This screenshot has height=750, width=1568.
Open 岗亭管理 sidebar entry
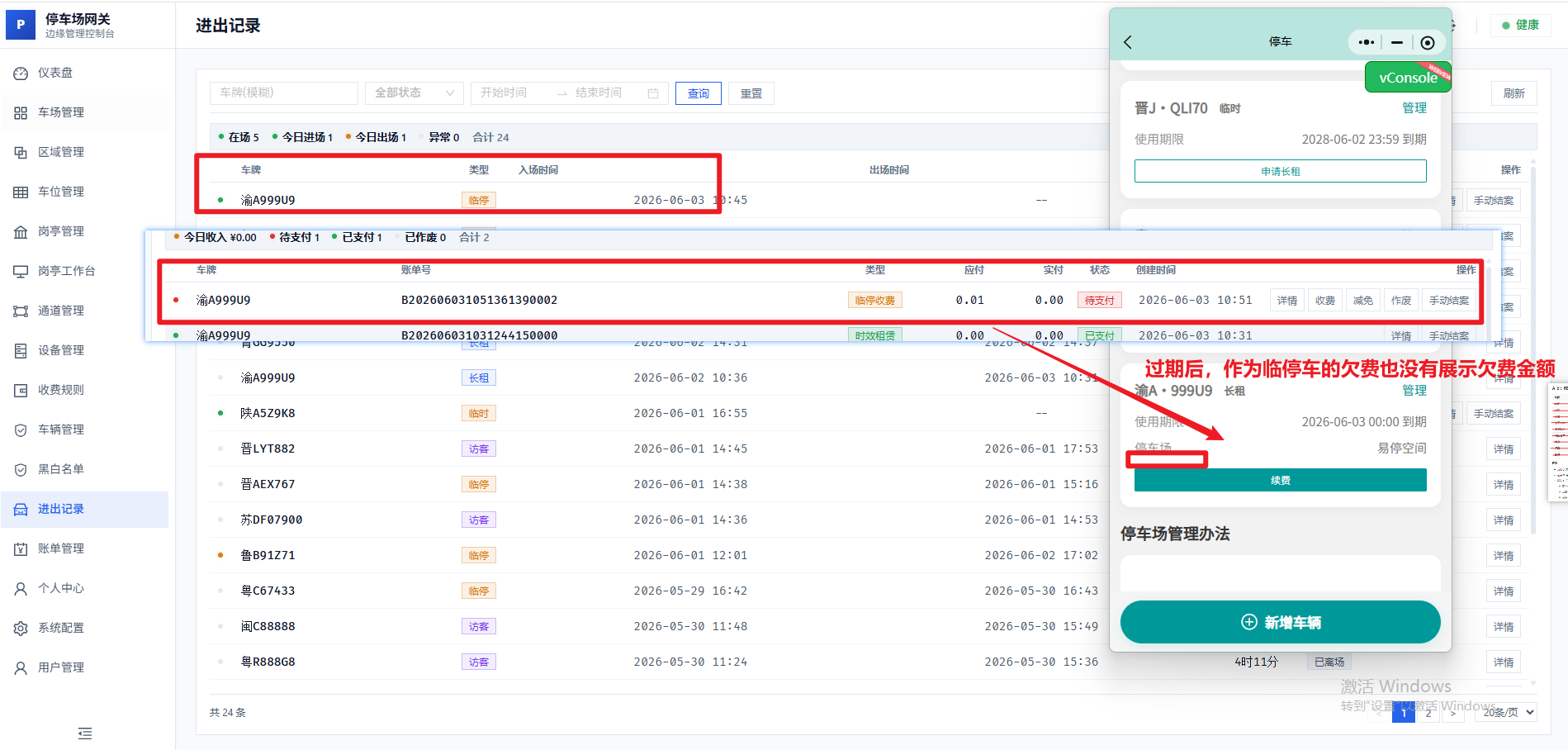tap(61, 231)
